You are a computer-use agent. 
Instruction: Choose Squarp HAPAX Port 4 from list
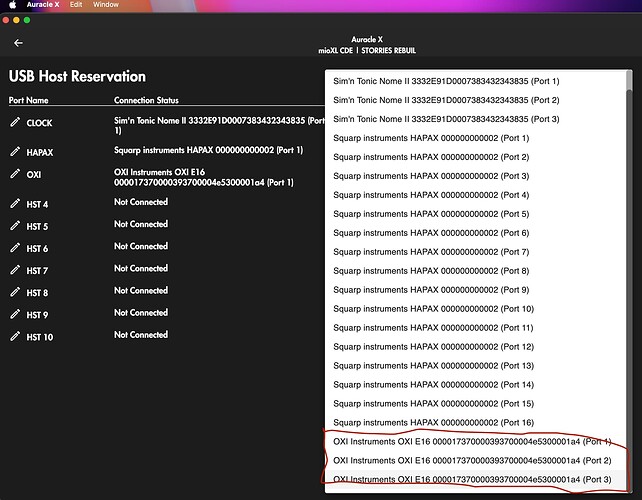pos(475,195)
